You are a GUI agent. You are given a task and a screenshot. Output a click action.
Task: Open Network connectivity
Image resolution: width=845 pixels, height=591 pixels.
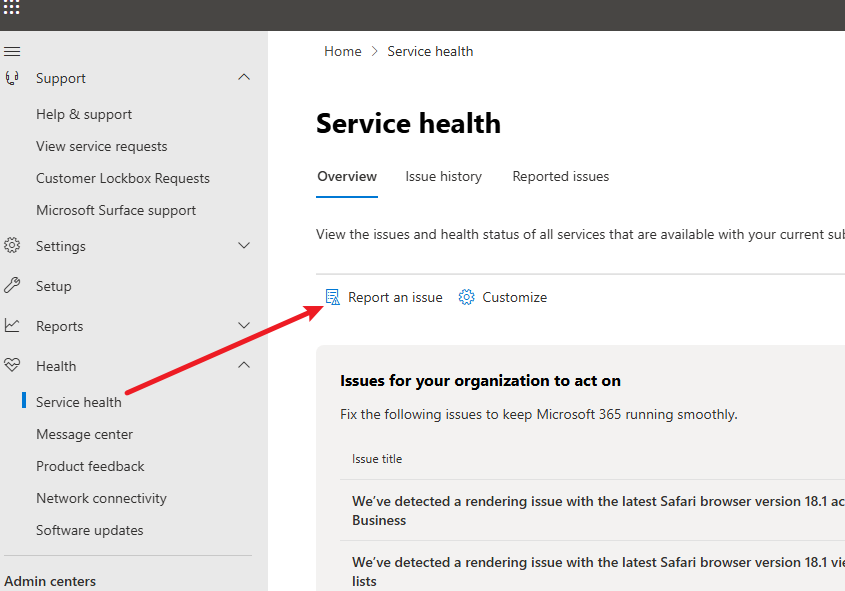point(101,498)
